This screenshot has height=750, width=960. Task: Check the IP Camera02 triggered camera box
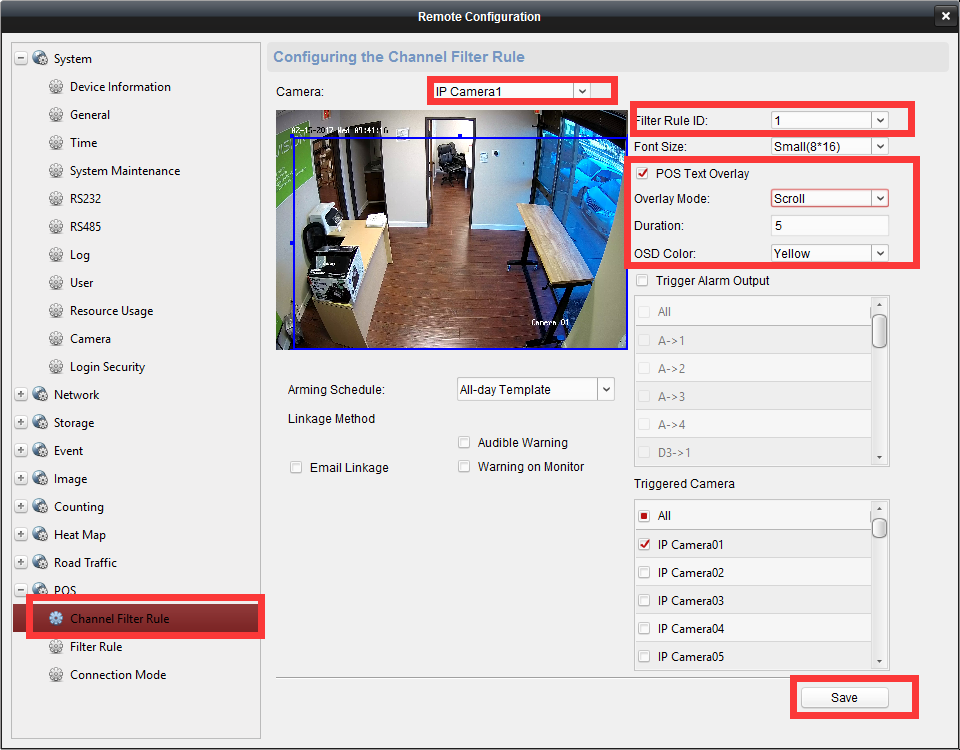coord(644,573)
